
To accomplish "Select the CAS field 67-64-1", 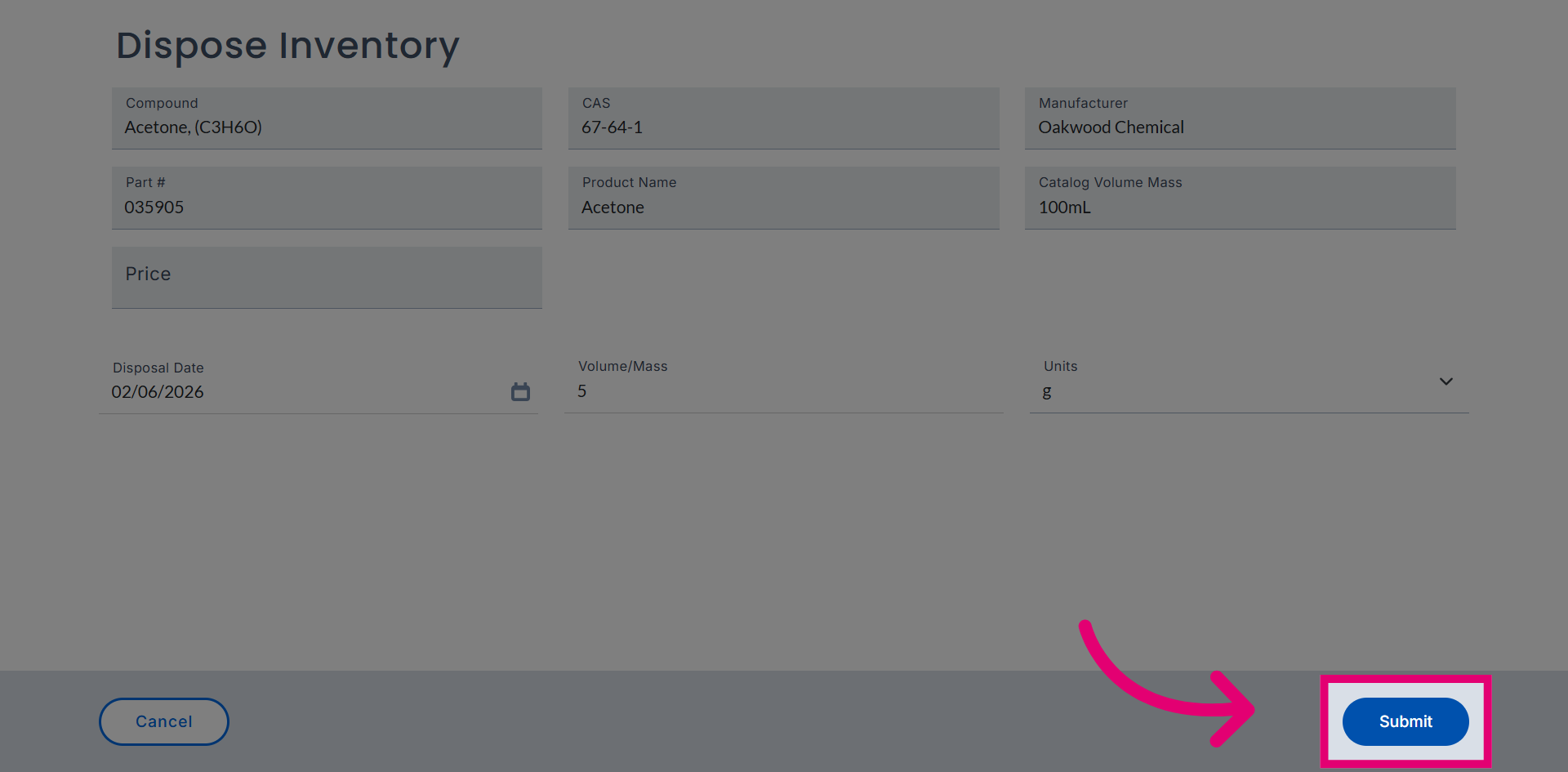I will (x=784, y=118).
